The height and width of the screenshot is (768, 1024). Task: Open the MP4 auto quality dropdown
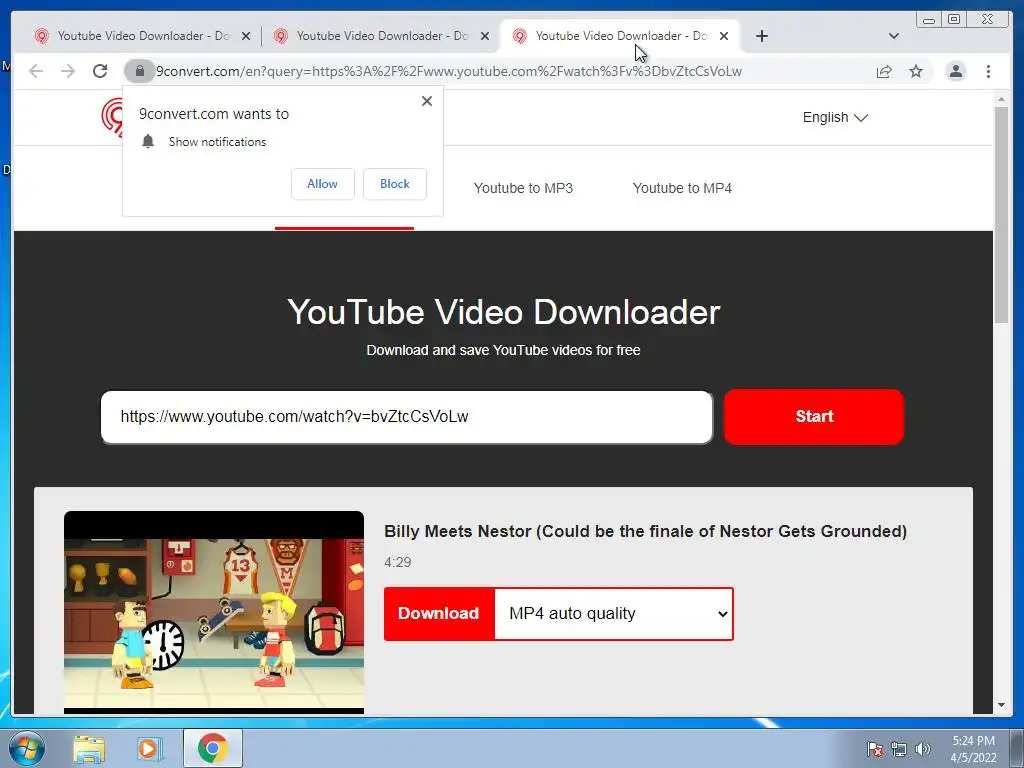click(x=614, y=614)
